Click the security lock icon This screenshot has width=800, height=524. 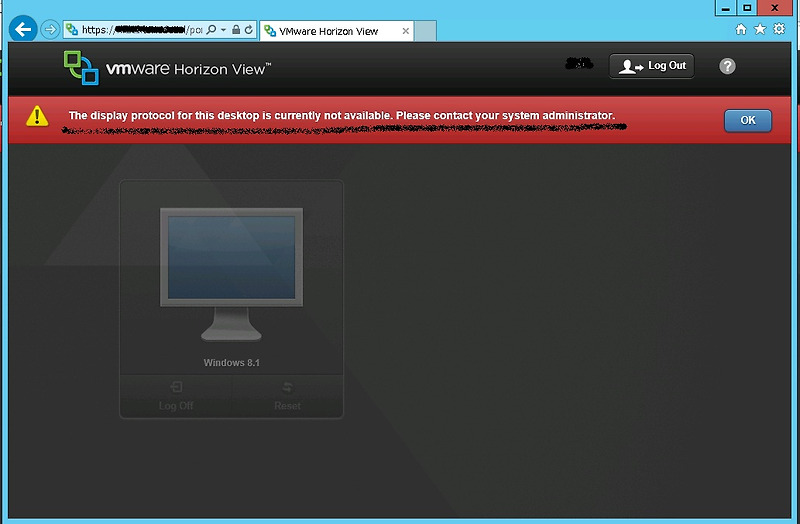[x=236, y=30]
